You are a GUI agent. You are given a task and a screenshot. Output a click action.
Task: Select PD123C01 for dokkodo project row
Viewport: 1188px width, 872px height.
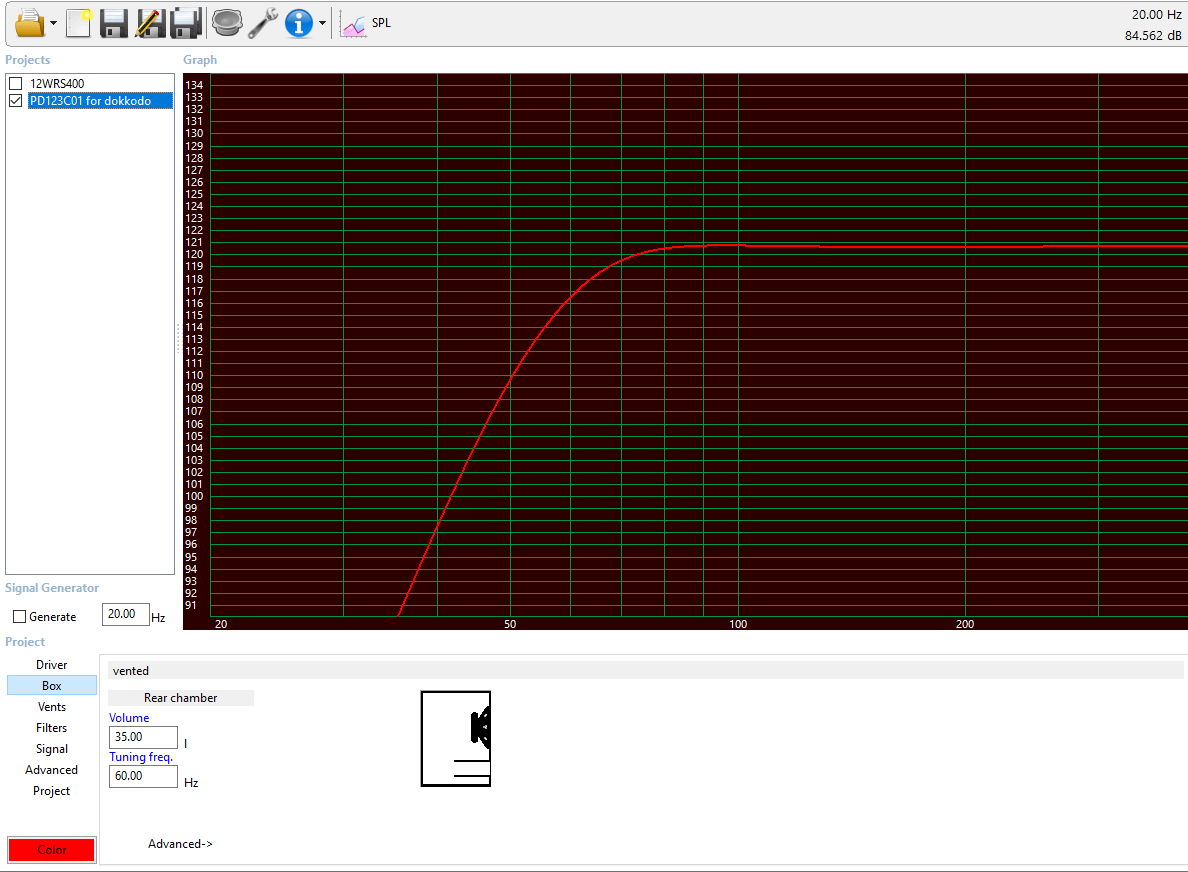click(x=100, y=101)
